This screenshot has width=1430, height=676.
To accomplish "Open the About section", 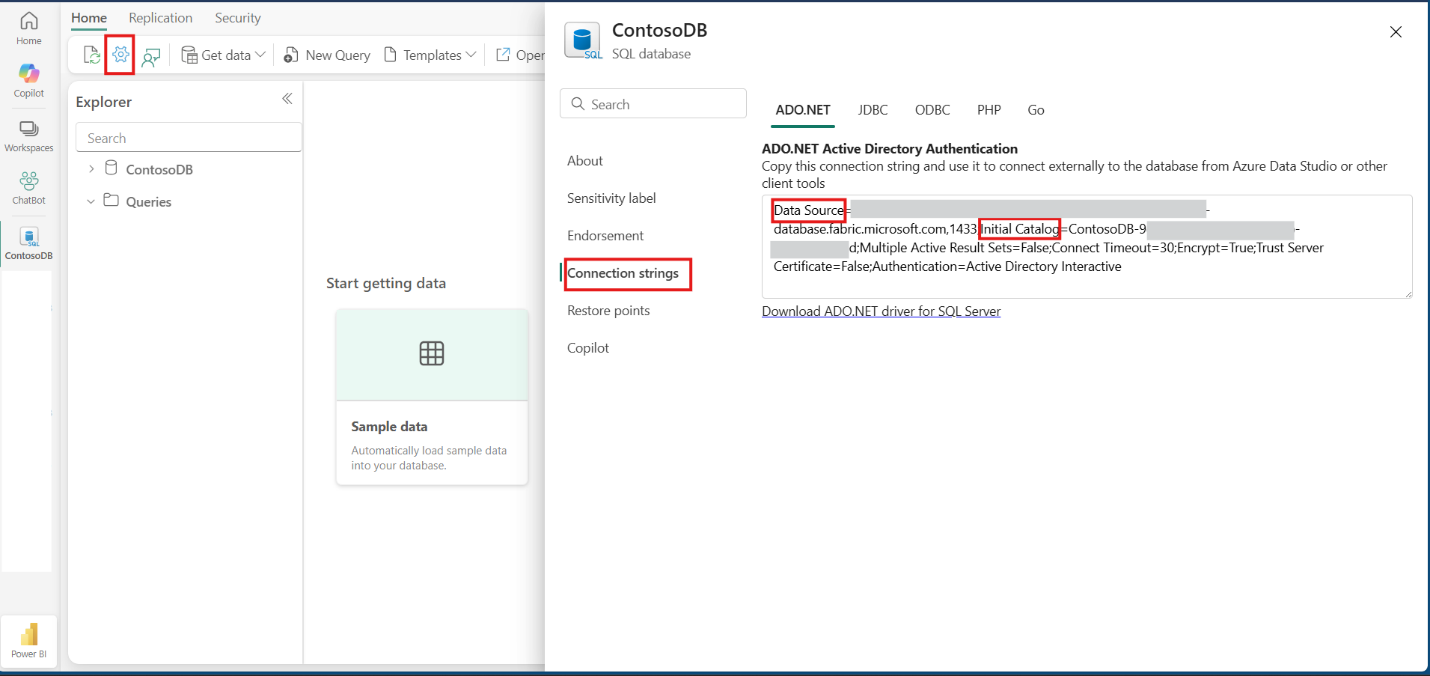I will [x=585, y=161].
